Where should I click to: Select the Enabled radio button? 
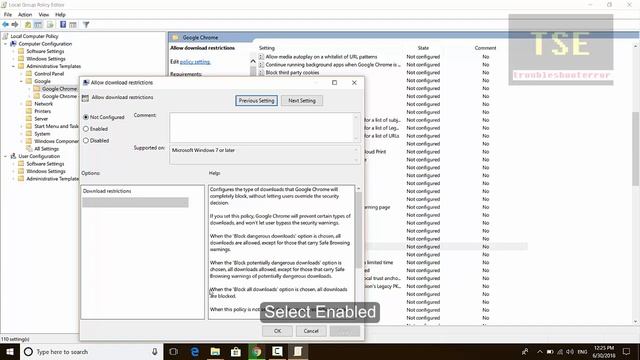[x=86, y=129]
